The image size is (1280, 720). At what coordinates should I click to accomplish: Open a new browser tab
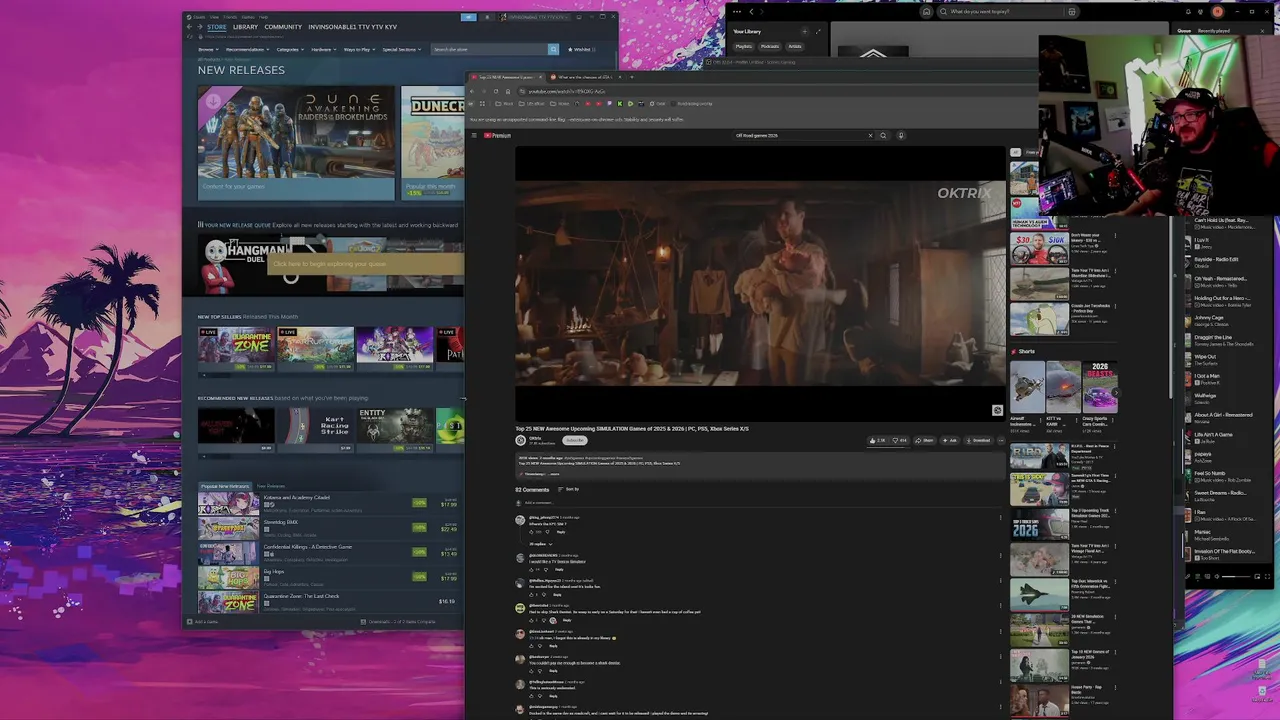tap(632, 77)
